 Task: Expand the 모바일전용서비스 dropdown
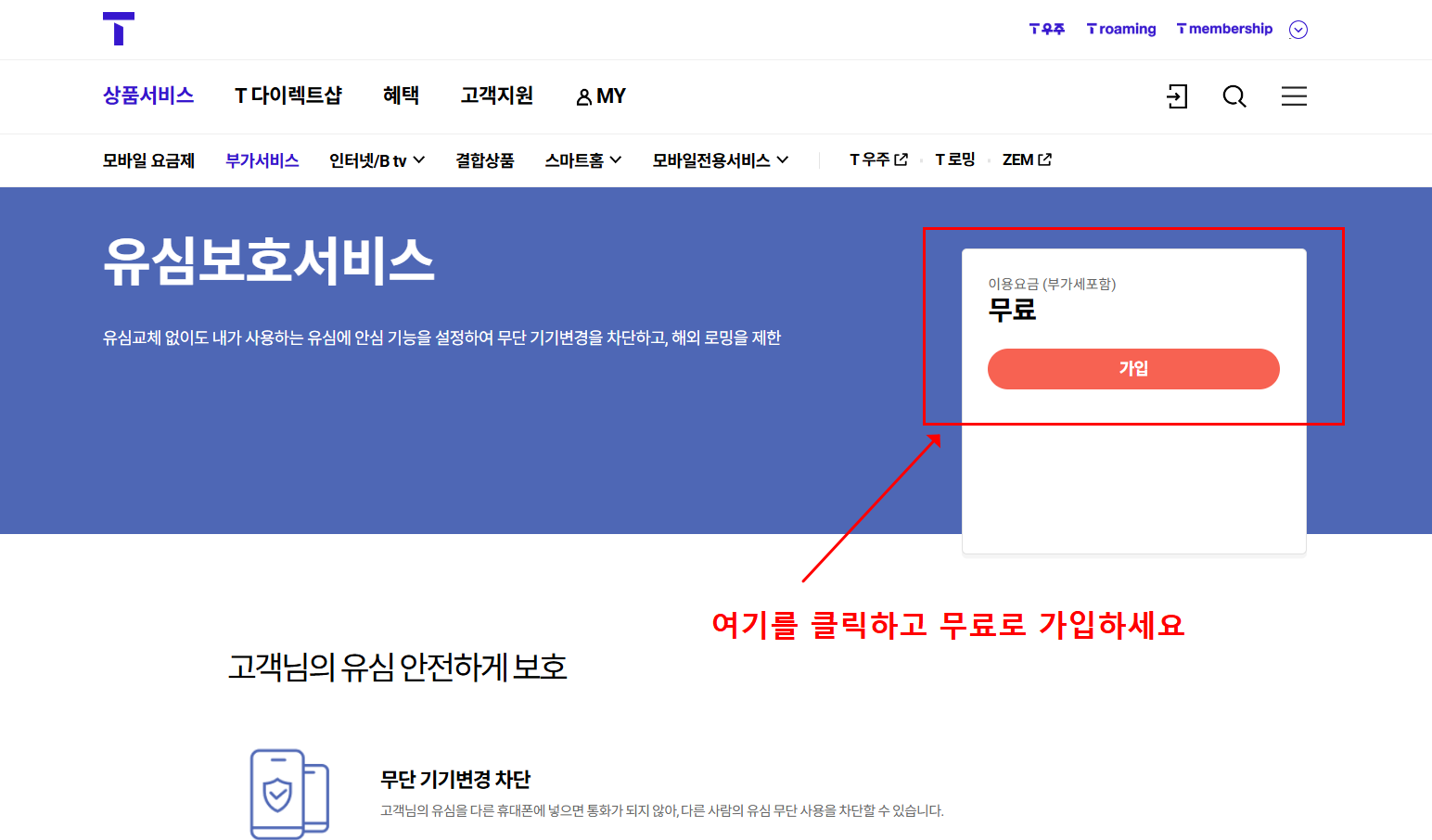[x=721, y=160]
